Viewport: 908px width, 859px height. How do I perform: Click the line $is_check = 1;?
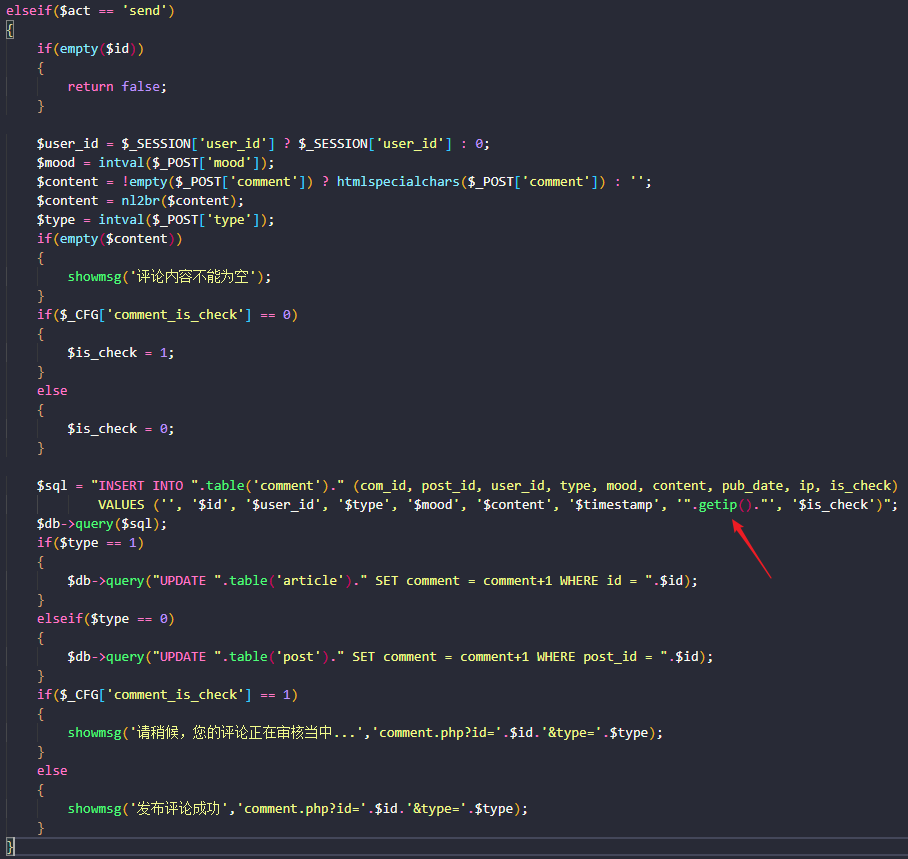[120, 353]
